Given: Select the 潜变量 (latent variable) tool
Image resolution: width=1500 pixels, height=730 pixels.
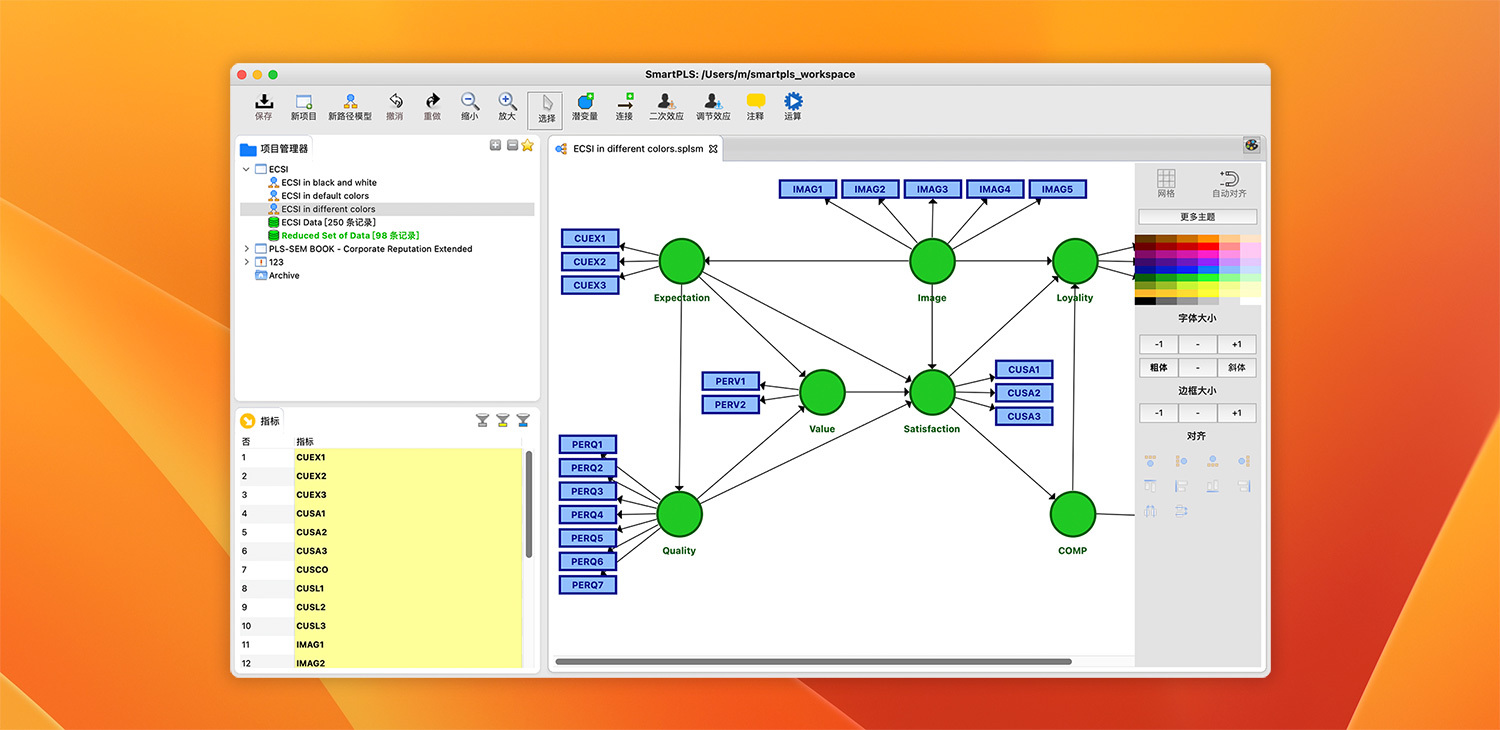Looking at the screenshot, I should pos(585,105).
